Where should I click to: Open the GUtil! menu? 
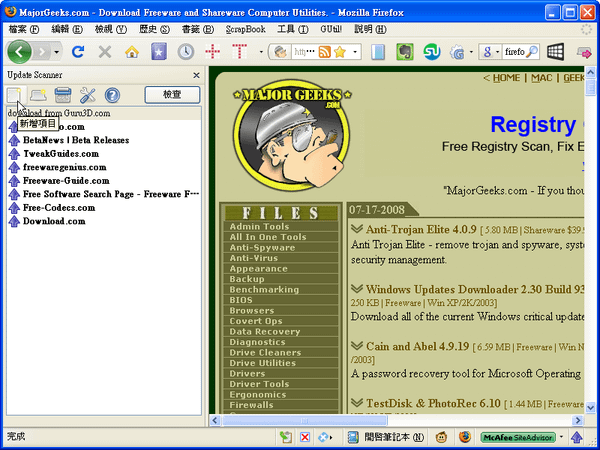click(331, 29)
